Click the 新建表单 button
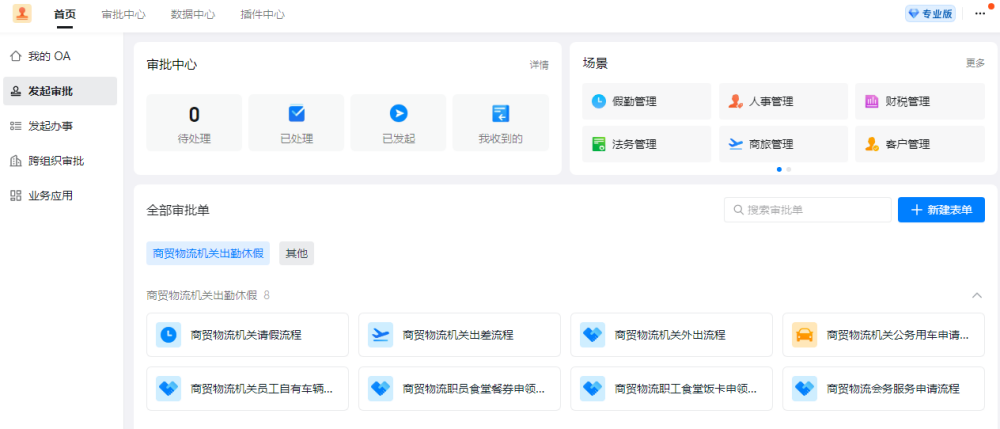 point(941,210)
